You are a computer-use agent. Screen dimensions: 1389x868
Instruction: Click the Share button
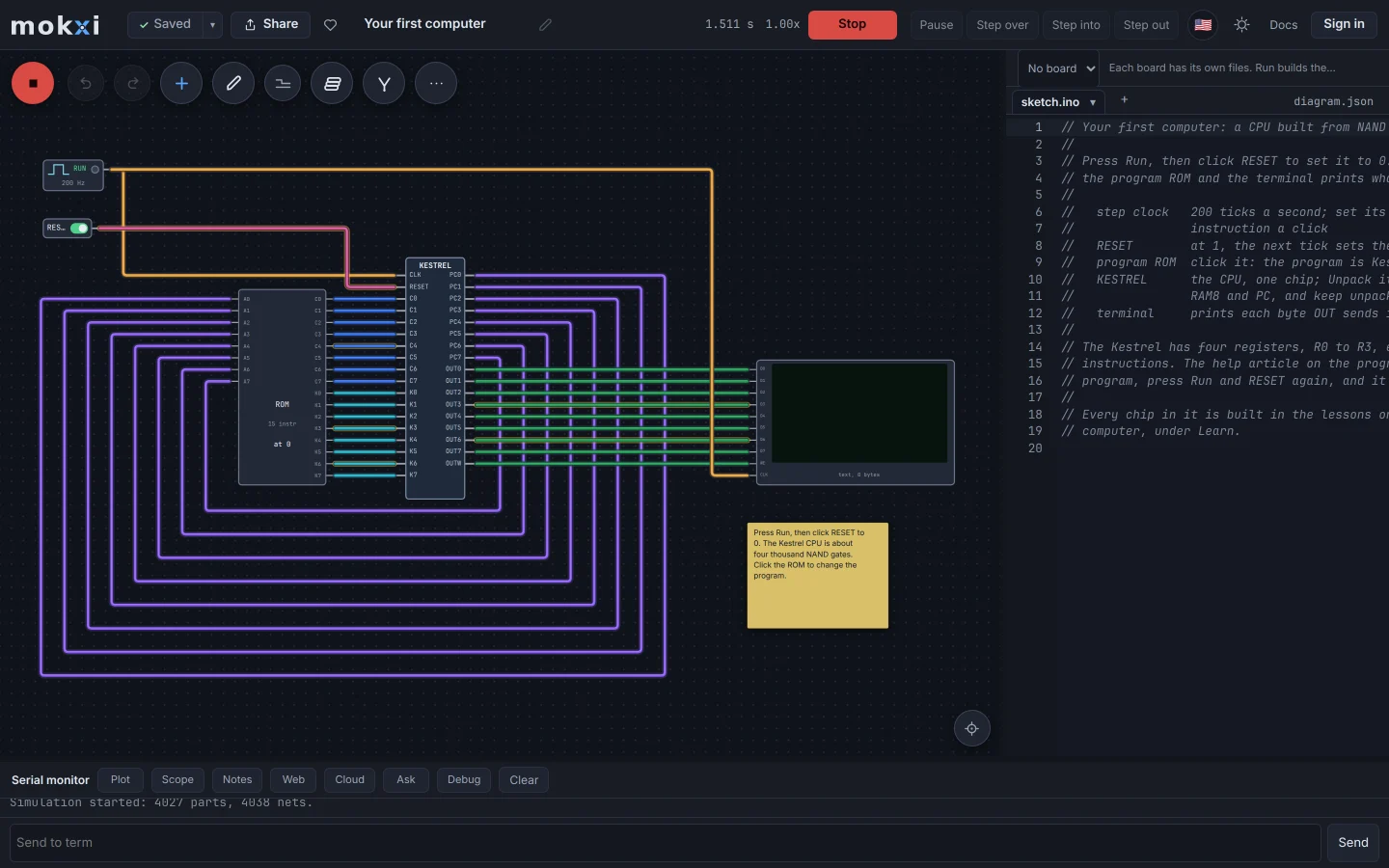coord(271,25)
